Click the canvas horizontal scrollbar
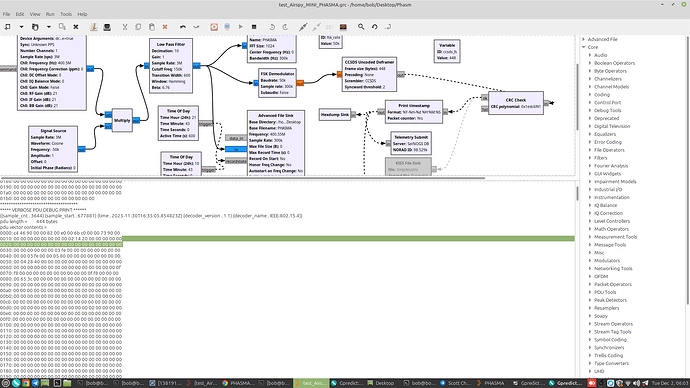 (242, 178)
